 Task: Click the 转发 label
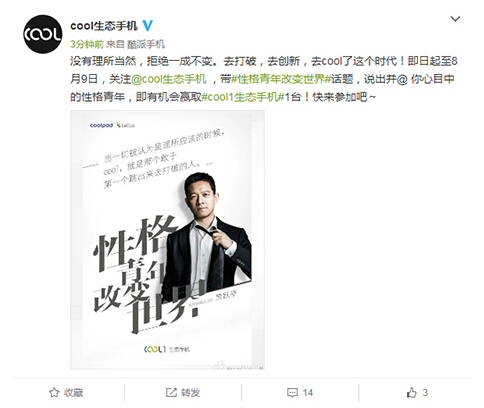coord(191,392)
